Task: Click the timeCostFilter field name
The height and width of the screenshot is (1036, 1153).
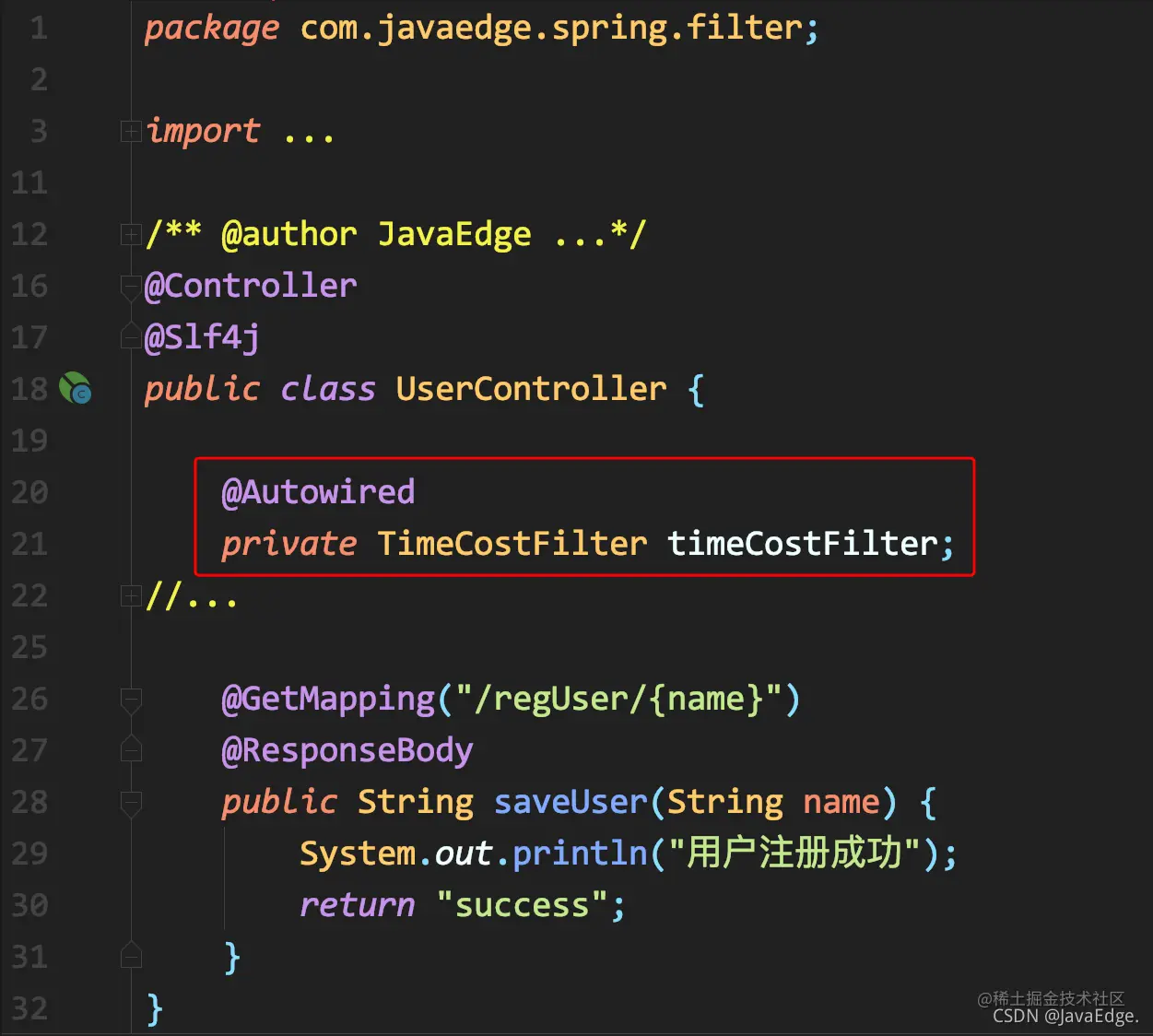Action: pyautogui.click(x=803, y=544)
